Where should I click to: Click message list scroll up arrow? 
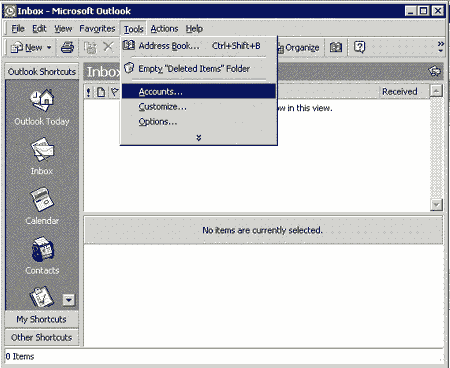436,91
